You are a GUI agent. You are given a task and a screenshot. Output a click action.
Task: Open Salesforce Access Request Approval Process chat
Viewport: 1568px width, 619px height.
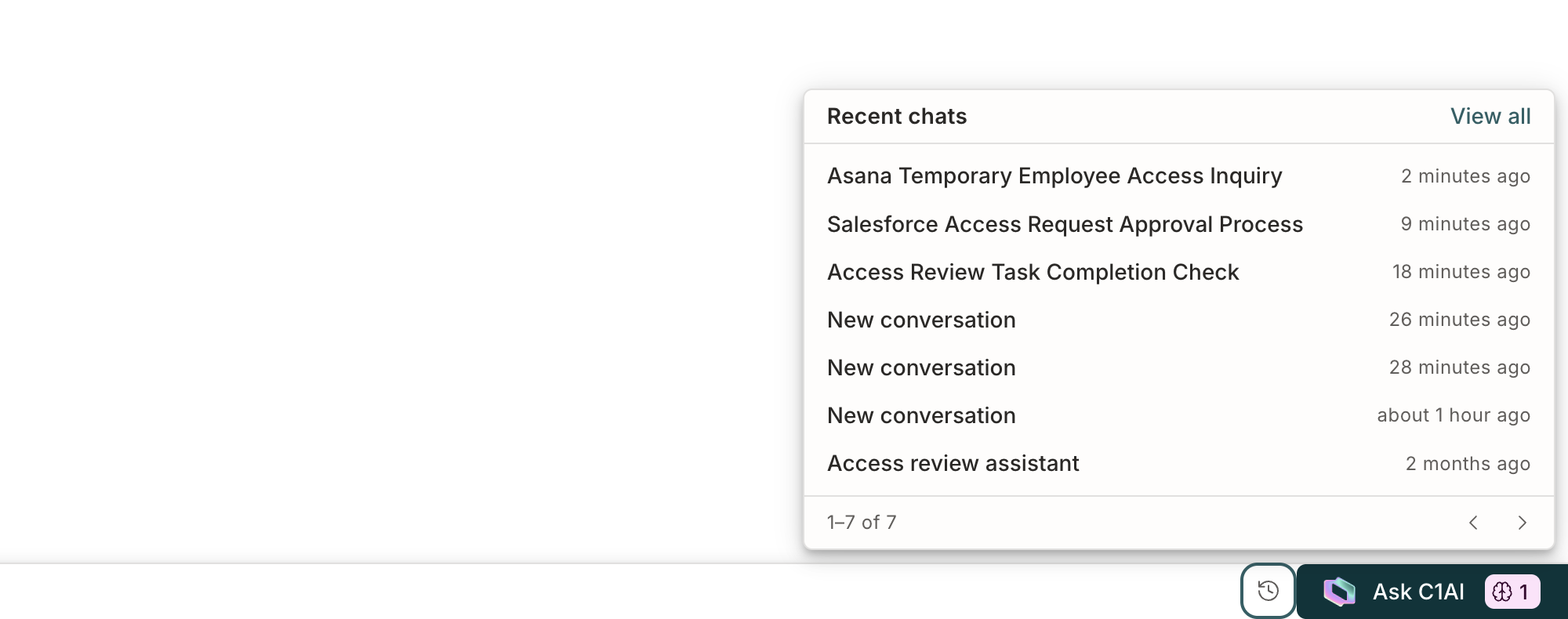point(1178,224)
